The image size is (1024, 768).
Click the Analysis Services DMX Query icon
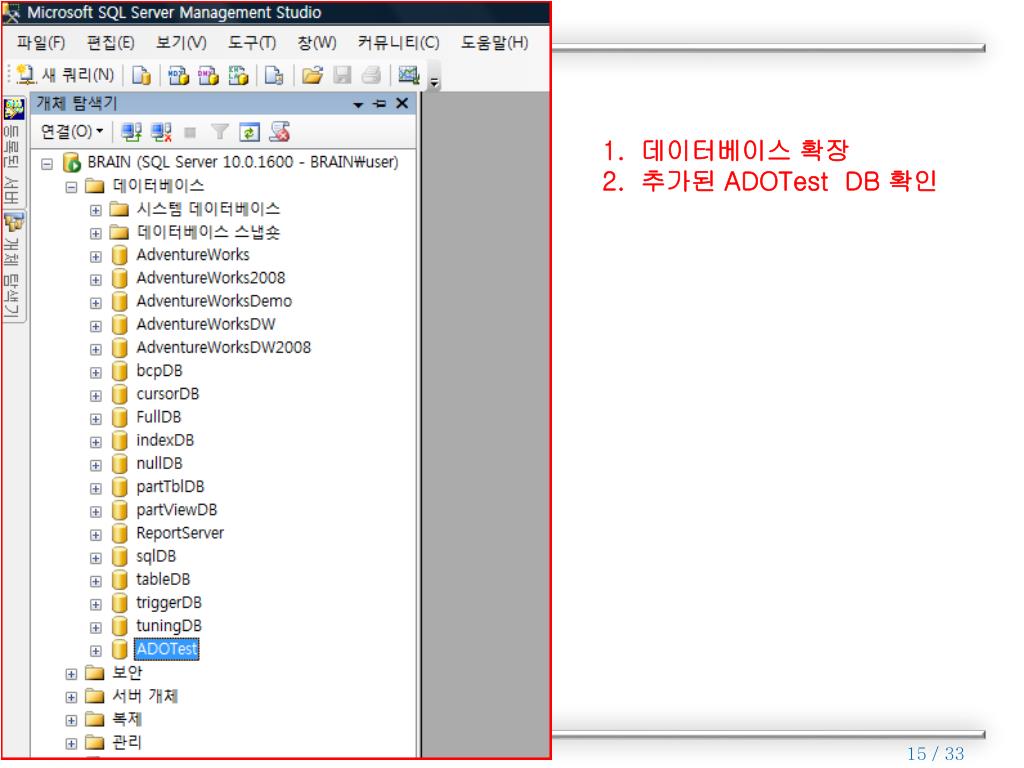pyautogui.click(x=208, y=75)
